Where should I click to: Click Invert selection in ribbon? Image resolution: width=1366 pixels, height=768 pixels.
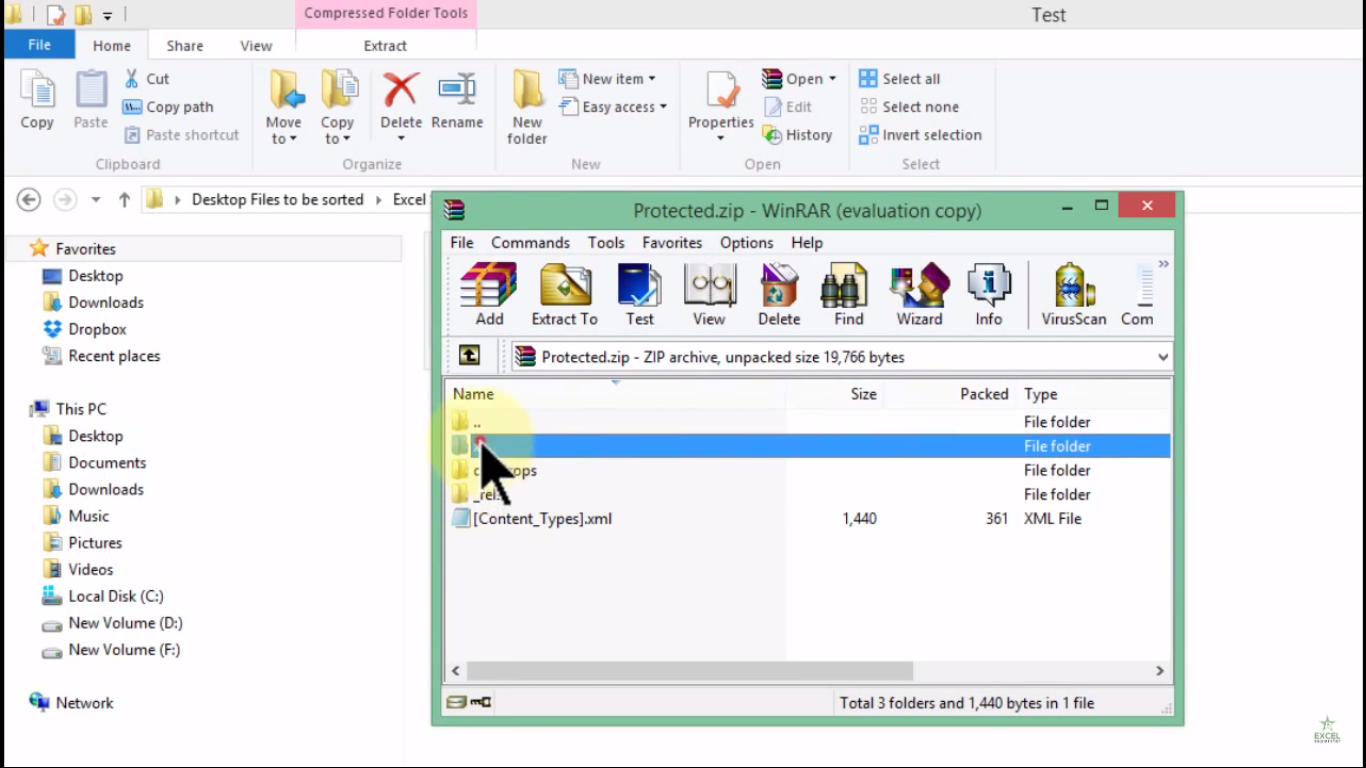pos(920,135)
